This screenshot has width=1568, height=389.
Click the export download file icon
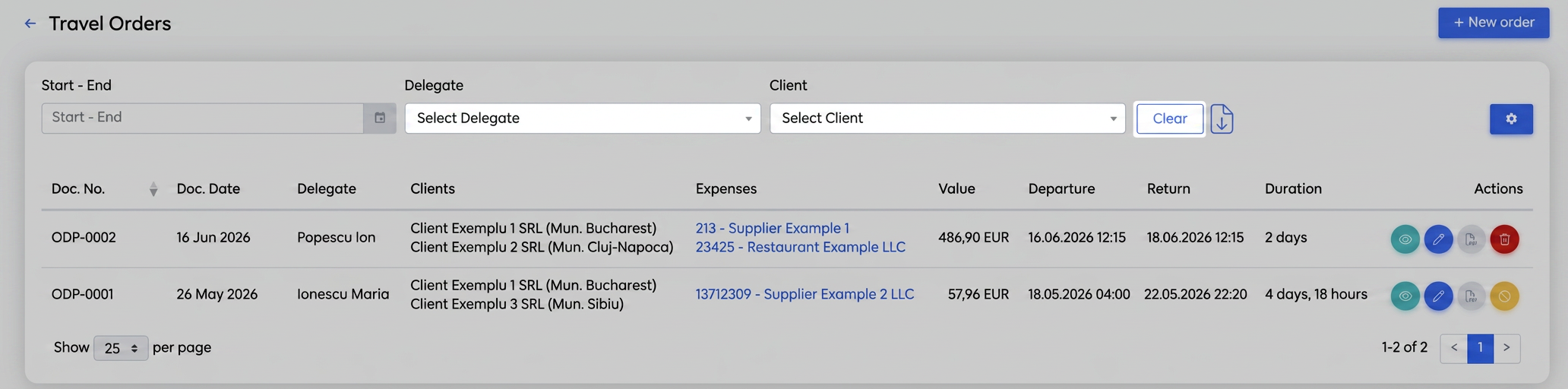[1222, 119]
